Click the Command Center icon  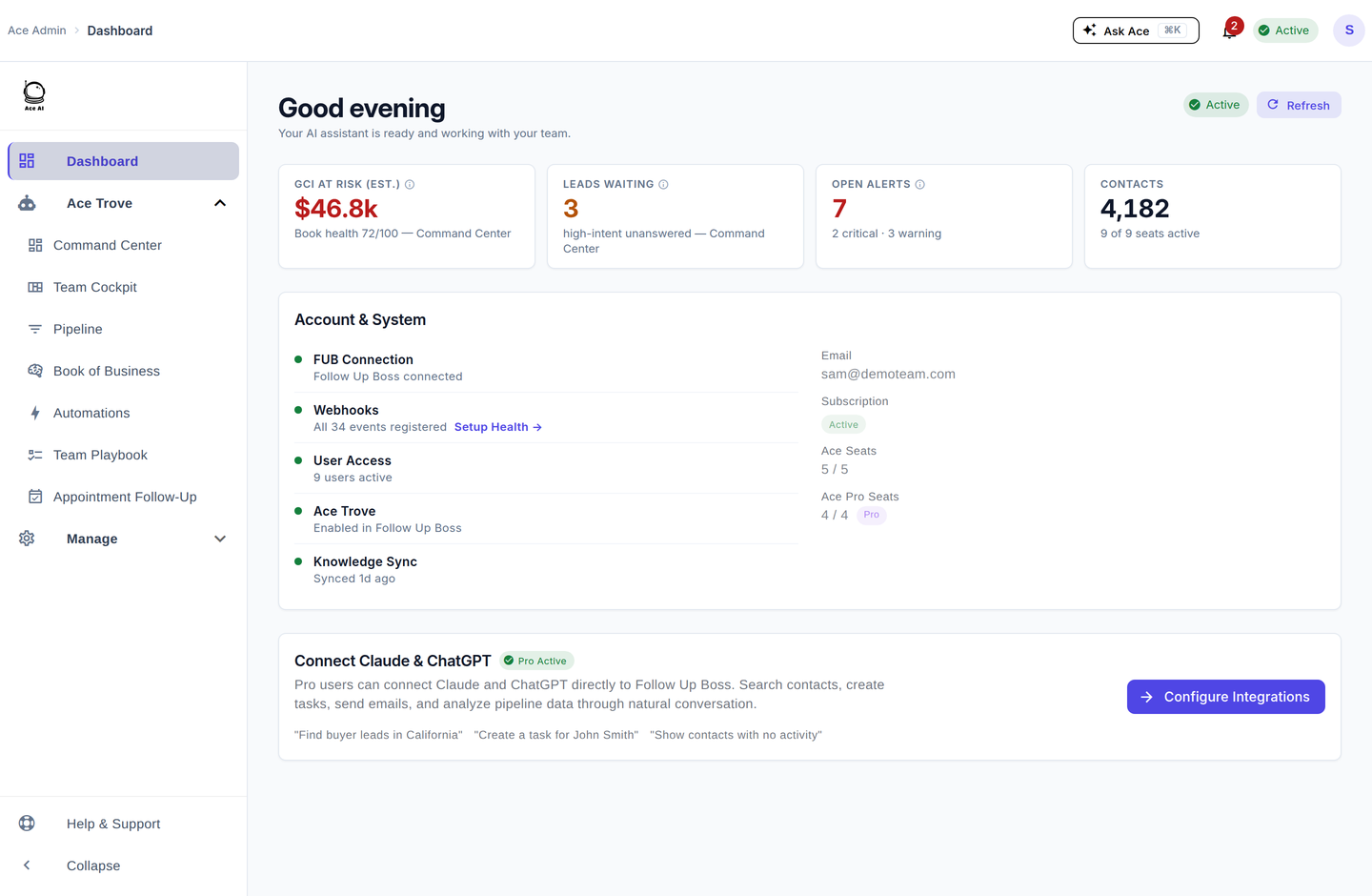tap(35, 245)
